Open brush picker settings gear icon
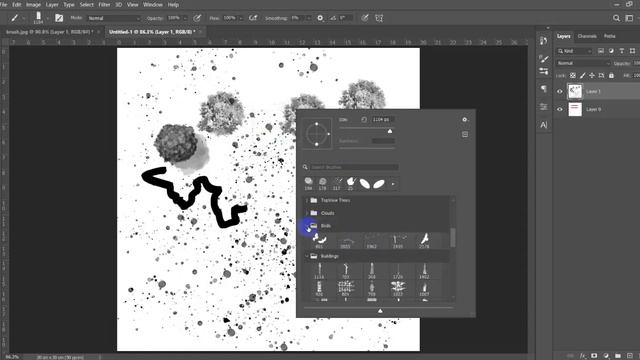640x360 pixels. click(x=464, y=120)
